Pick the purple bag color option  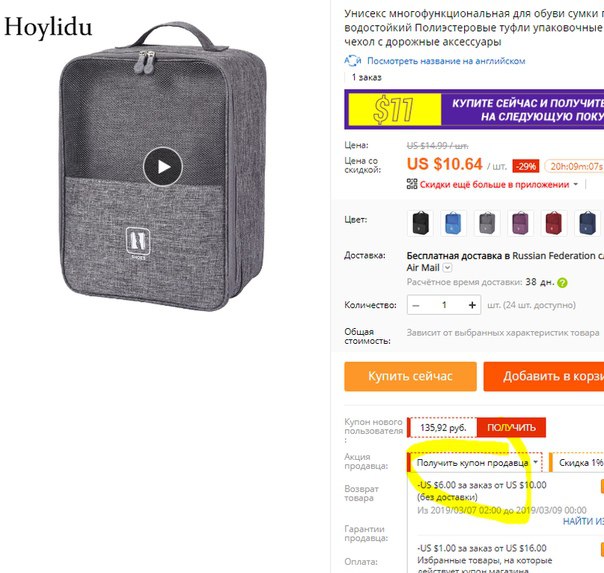[520, 223]
